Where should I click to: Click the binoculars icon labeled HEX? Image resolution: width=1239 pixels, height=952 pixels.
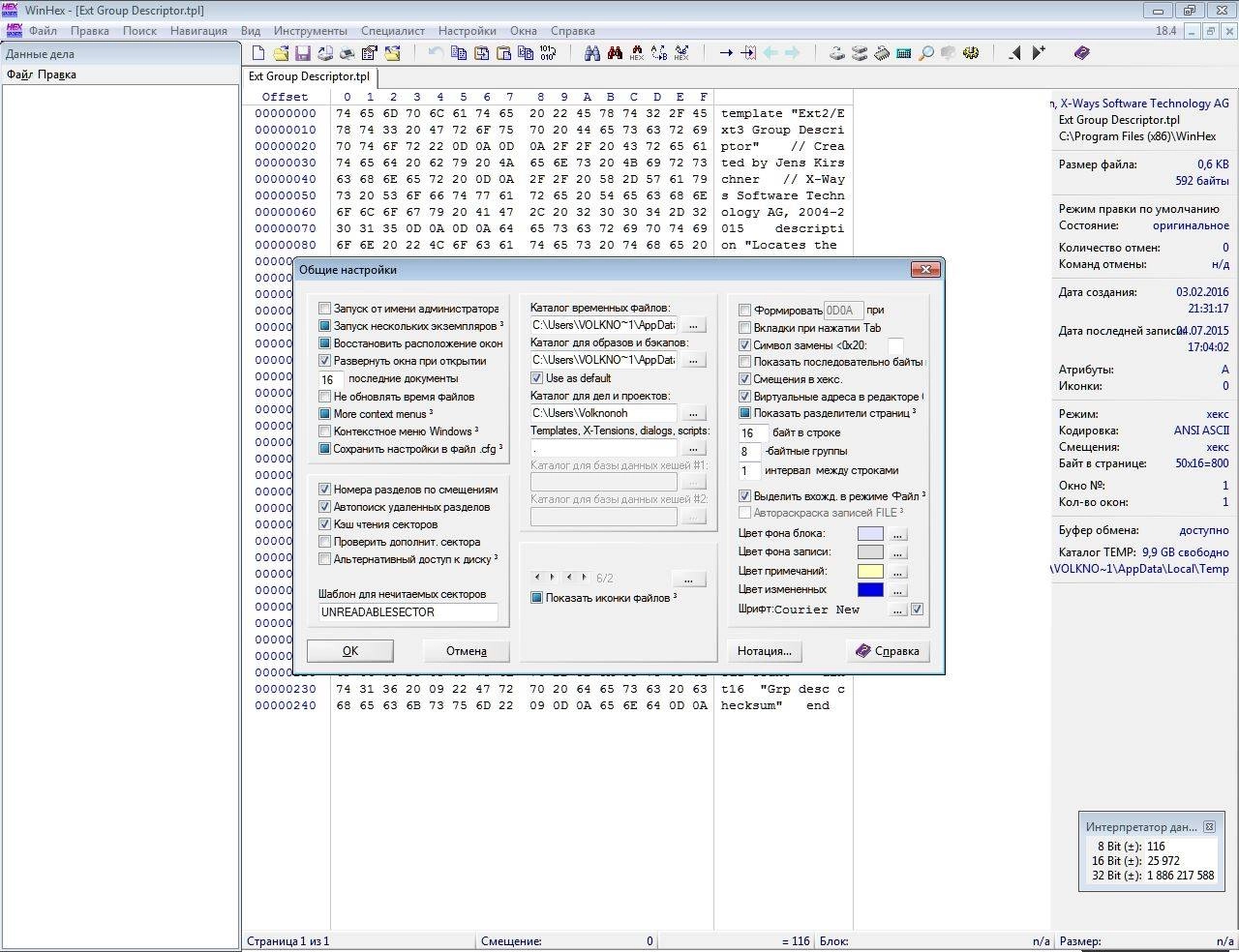[637, 53]
